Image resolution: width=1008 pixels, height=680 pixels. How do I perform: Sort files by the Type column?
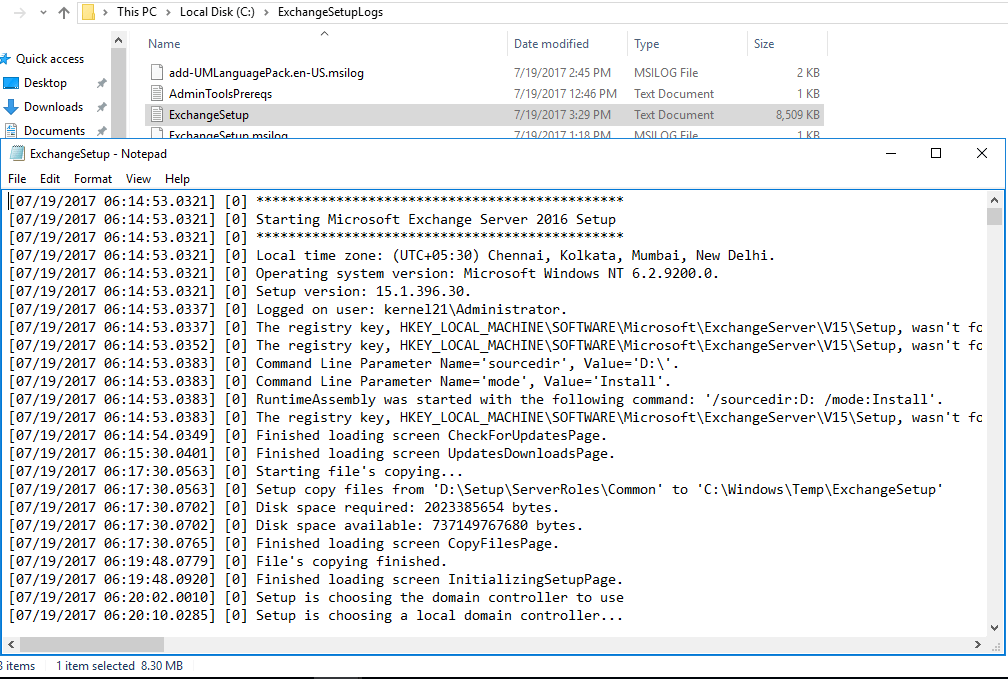[646, 44]
